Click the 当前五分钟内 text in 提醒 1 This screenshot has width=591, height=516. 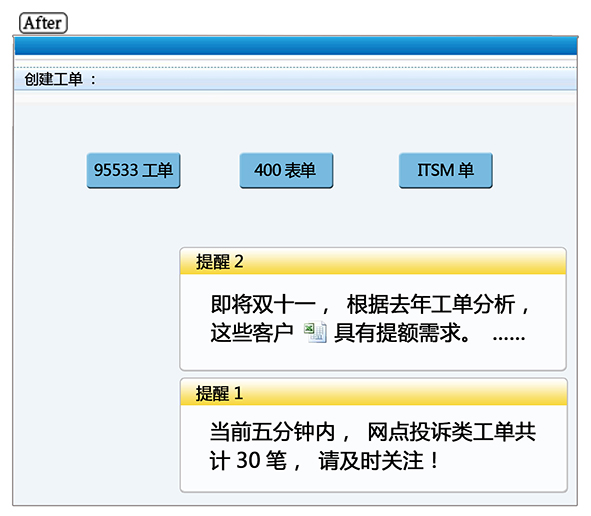[x=273, y=432]
